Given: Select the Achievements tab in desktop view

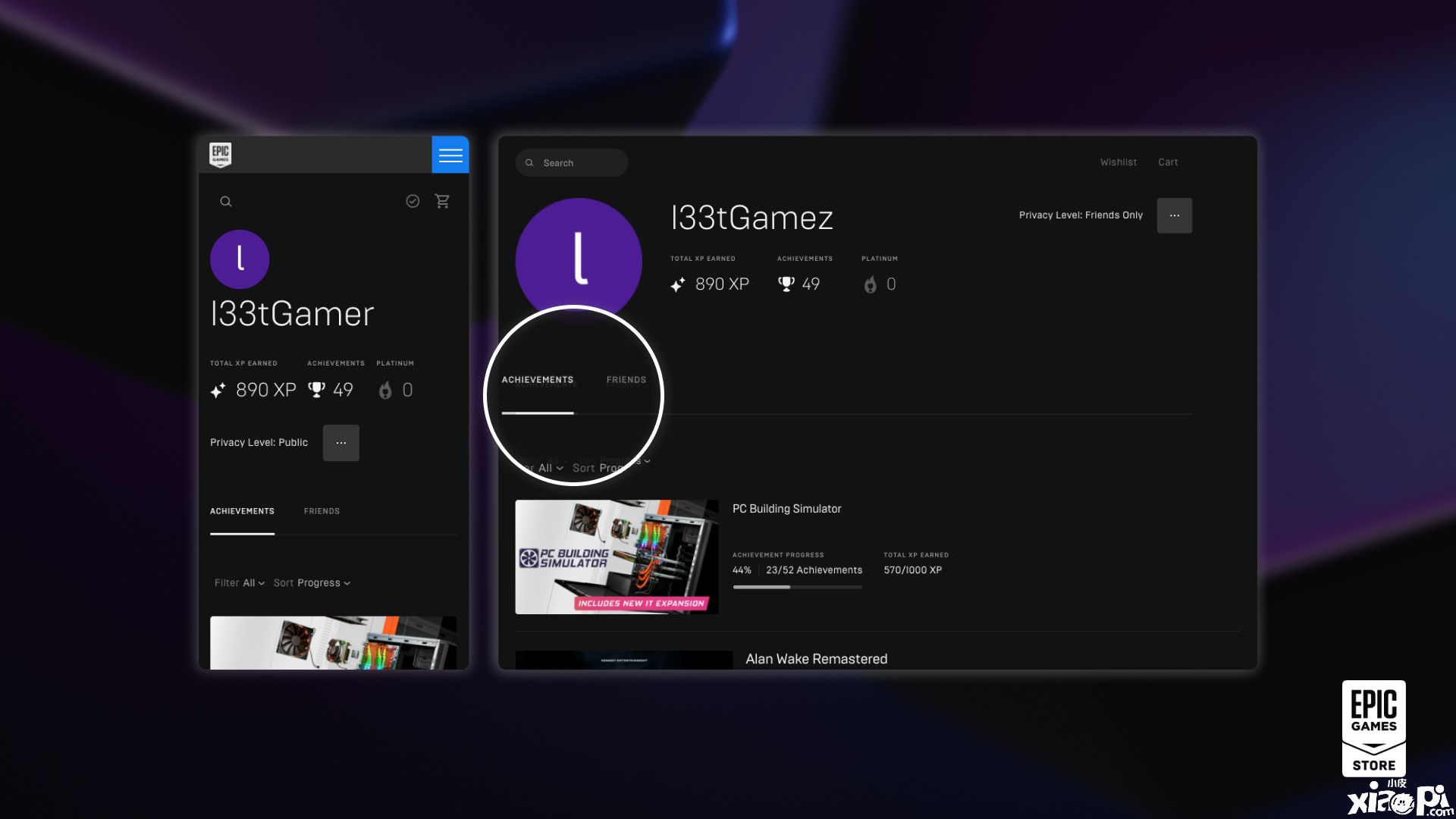Looking at the screenshot, I should tap(538, 380).
